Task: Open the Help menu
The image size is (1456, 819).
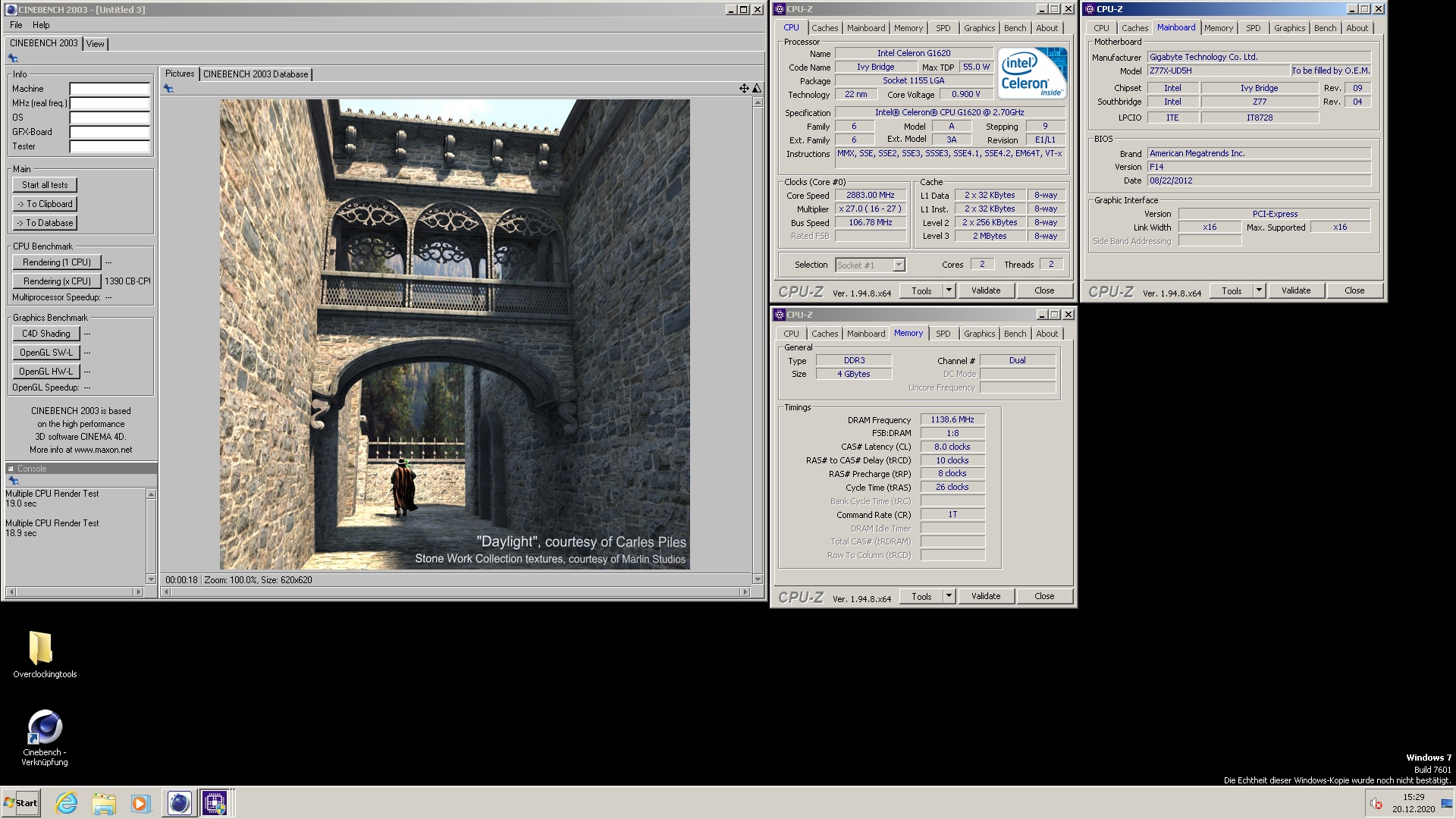Action: coord(41,25)
